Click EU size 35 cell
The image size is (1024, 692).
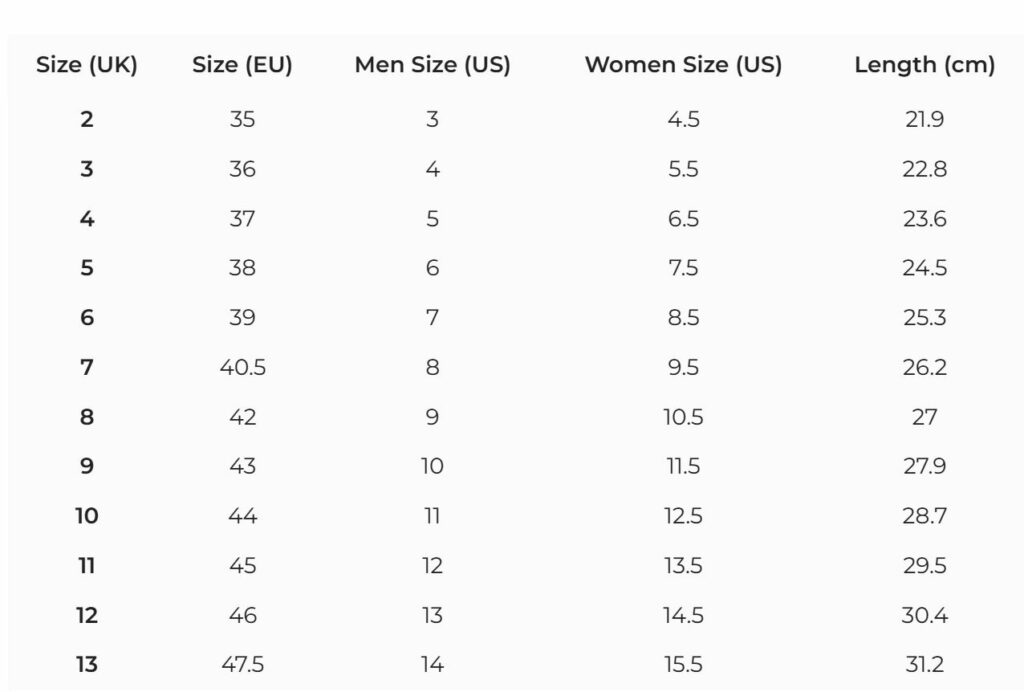[x=242, y=120]
